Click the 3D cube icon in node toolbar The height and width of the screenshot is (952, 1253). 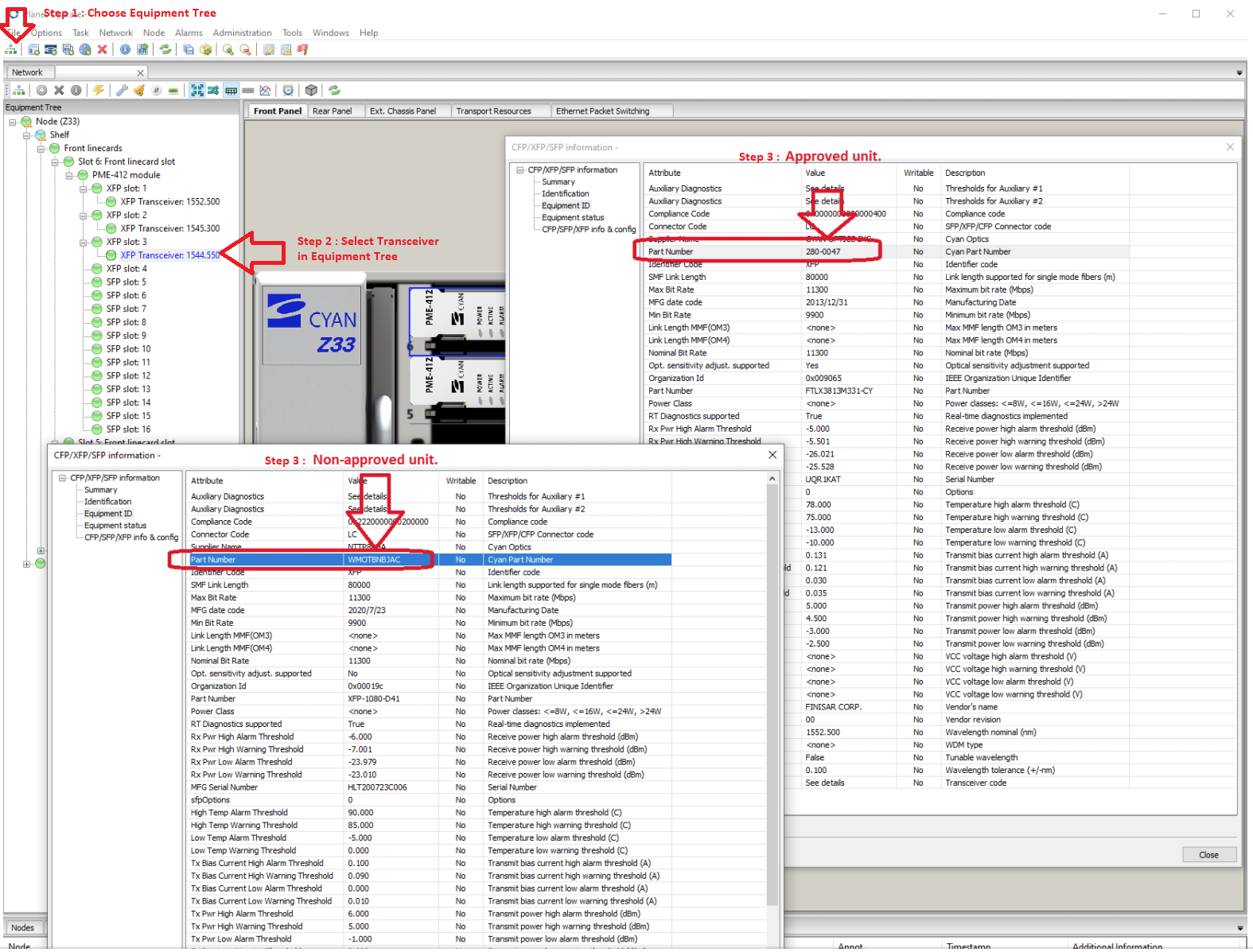(x=312, y=90)
